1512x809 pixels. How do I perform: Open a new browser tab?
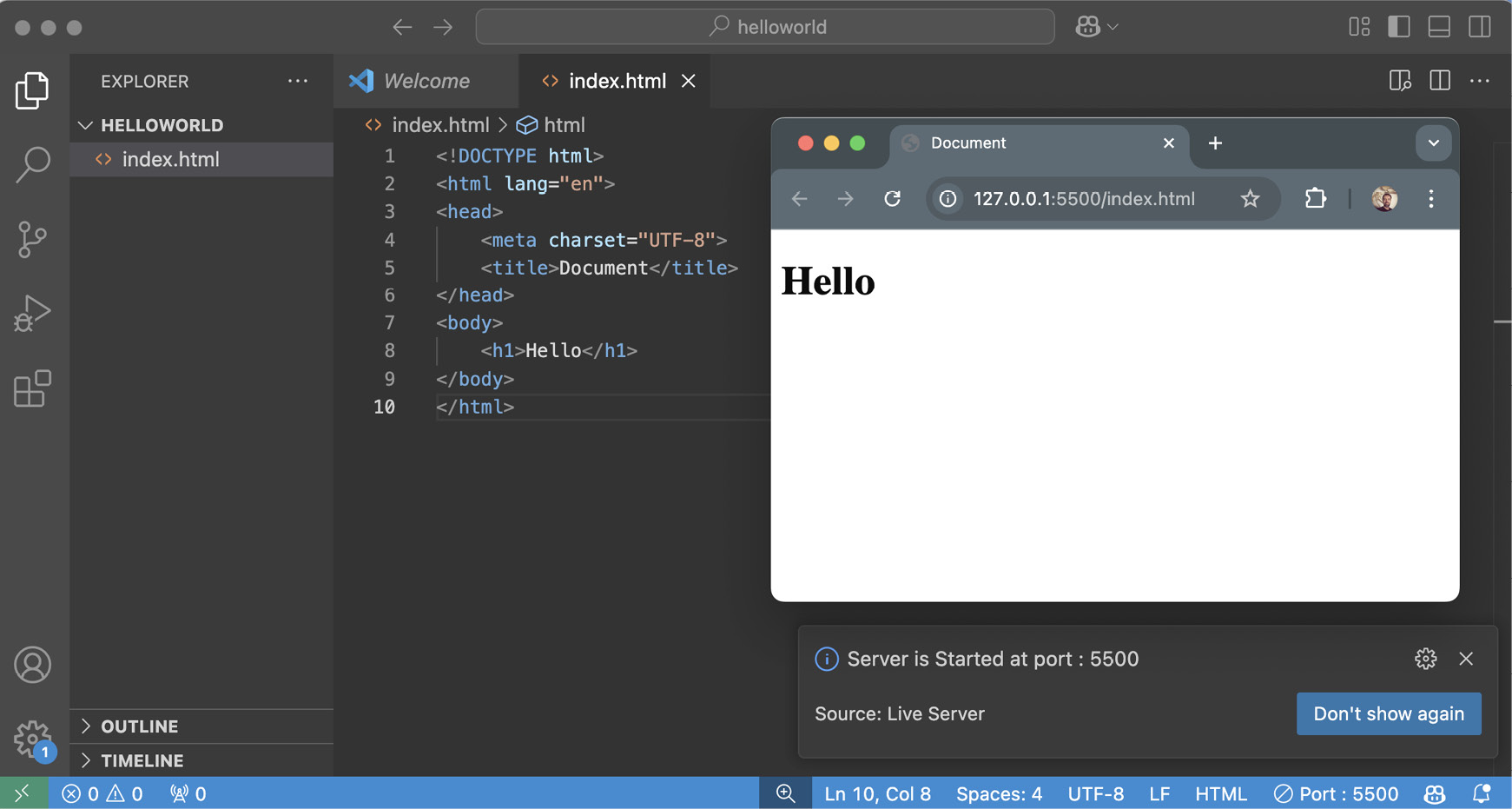click(x=1215, y=143)
